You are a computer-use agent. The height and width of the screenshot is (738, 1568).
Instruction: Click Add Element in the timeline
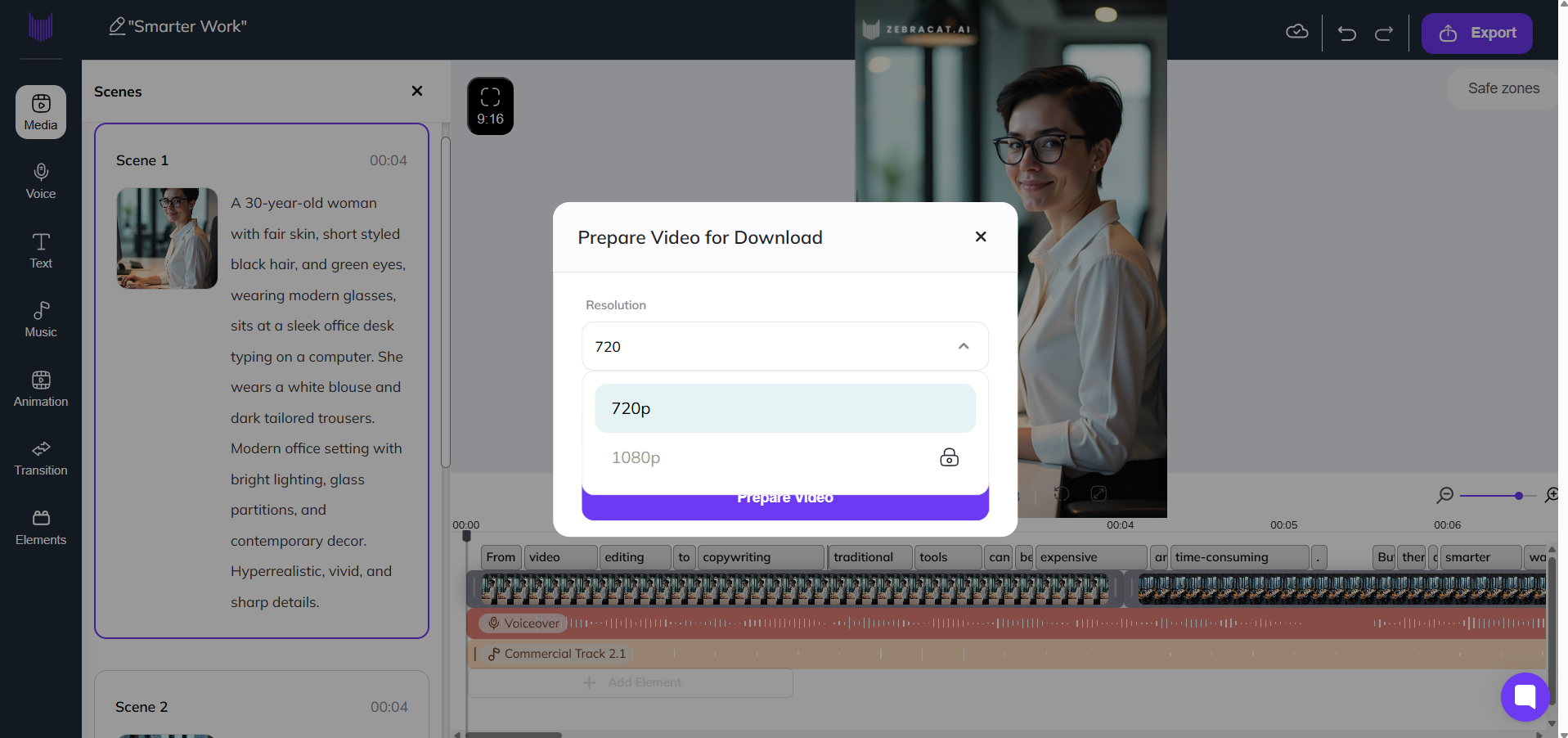tap(631, 682)
